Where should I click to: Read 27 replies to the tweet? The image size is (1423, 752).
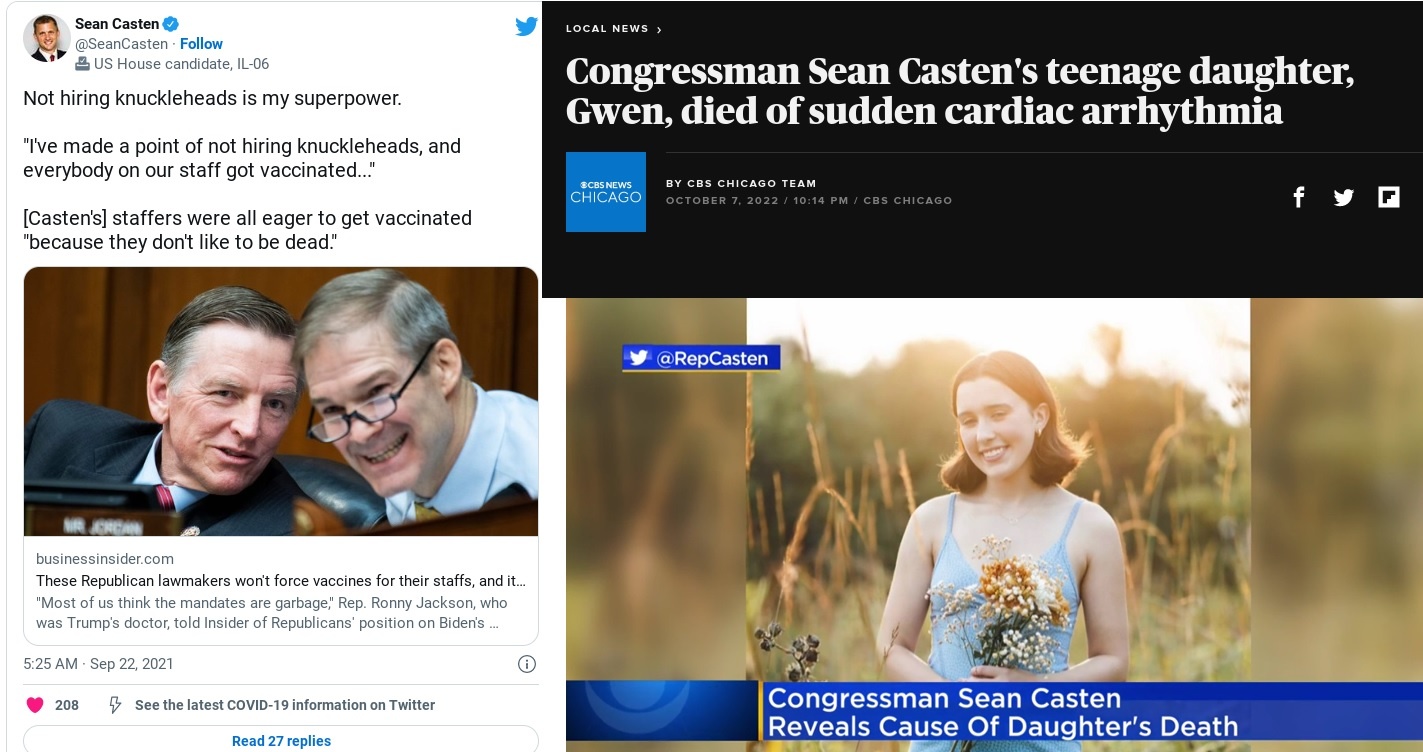(x=281, y=740)
